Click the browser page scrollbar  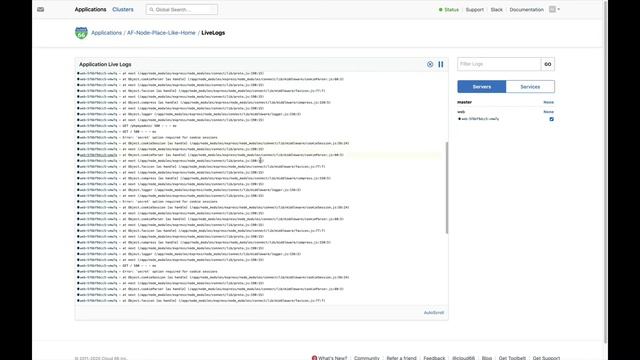point(605,171)
